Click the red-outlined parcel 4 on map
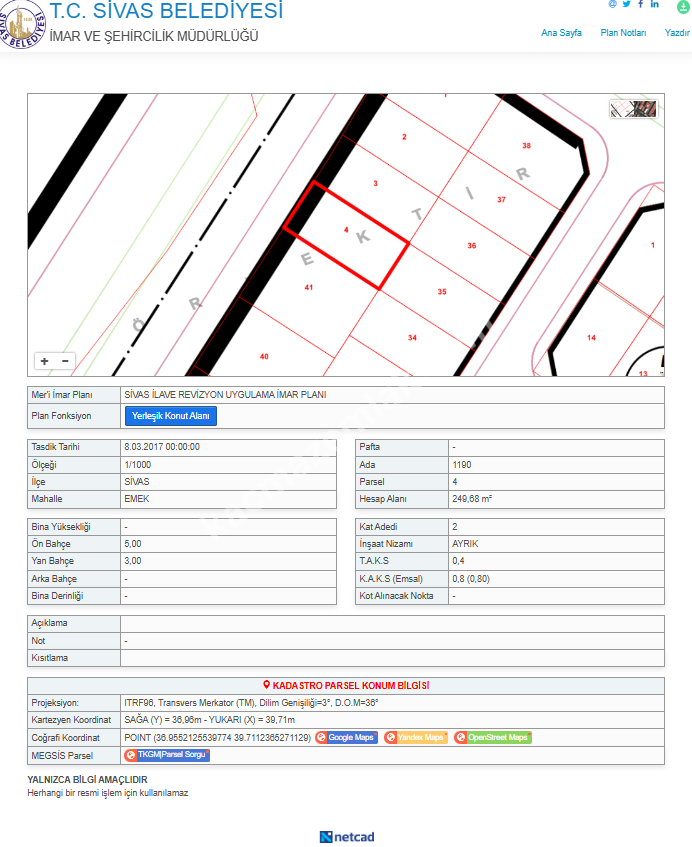Screen dimensions: 692x847 346,237
